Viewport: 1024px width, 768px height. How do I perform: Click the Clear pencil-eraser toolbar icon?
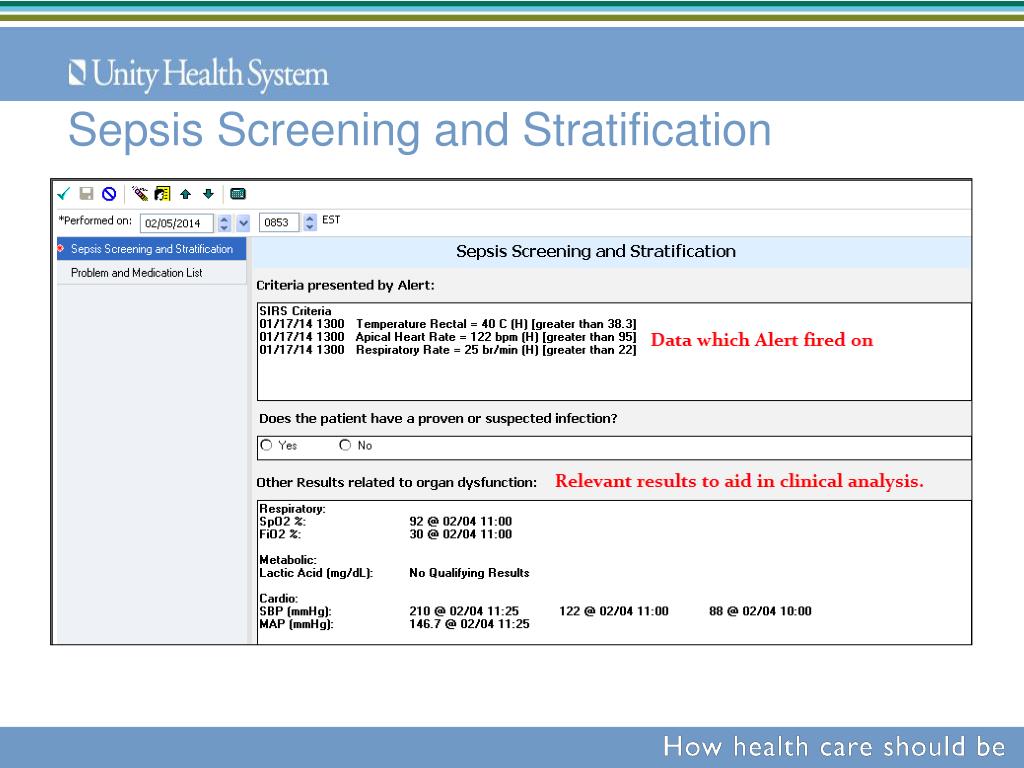coord(140,193)
